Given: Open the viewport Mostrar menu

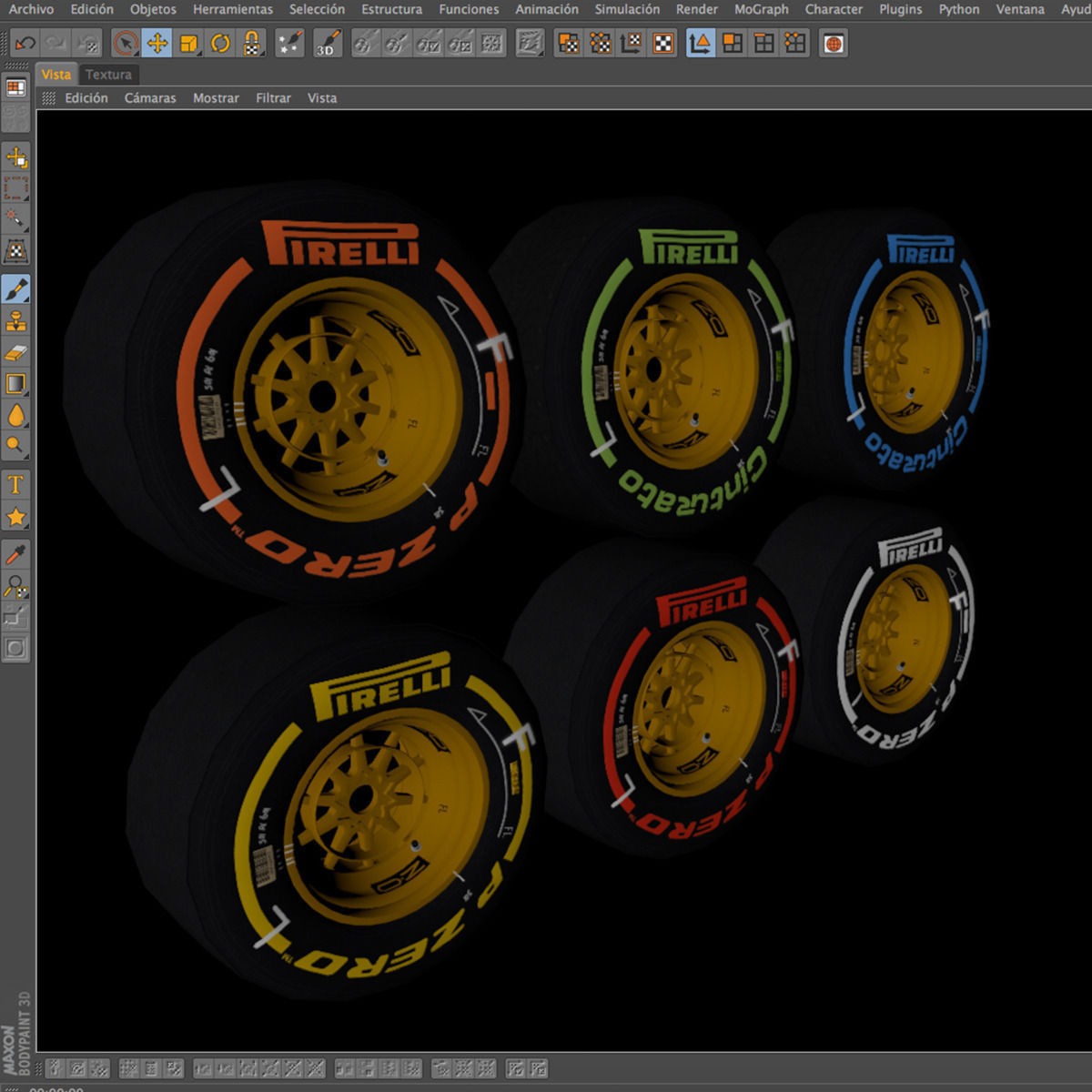Looking at the screenshot, I should tap(216, 98).
